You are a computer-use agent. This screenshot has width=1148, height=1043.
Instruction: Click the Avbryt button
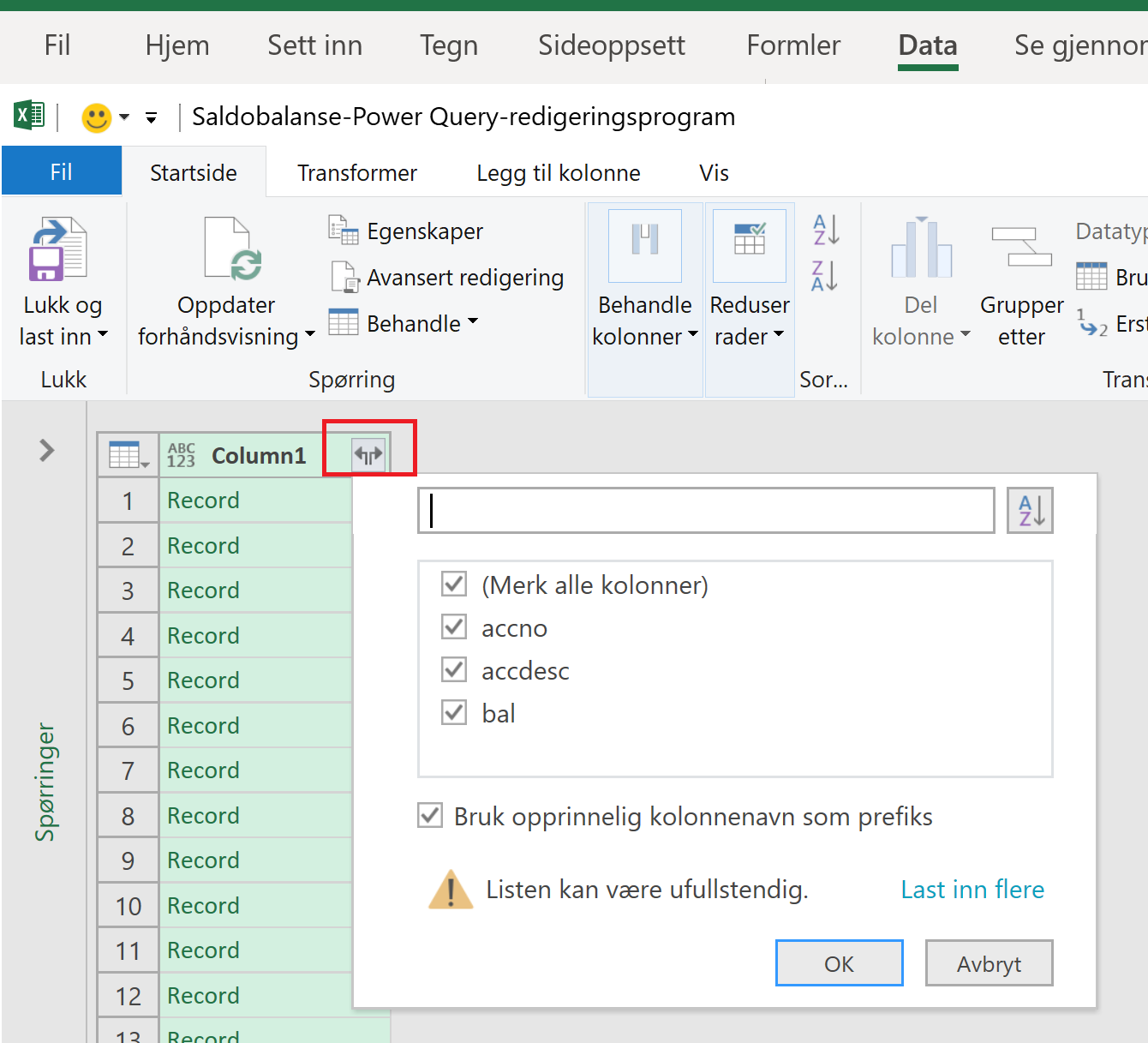click(989, 963)
